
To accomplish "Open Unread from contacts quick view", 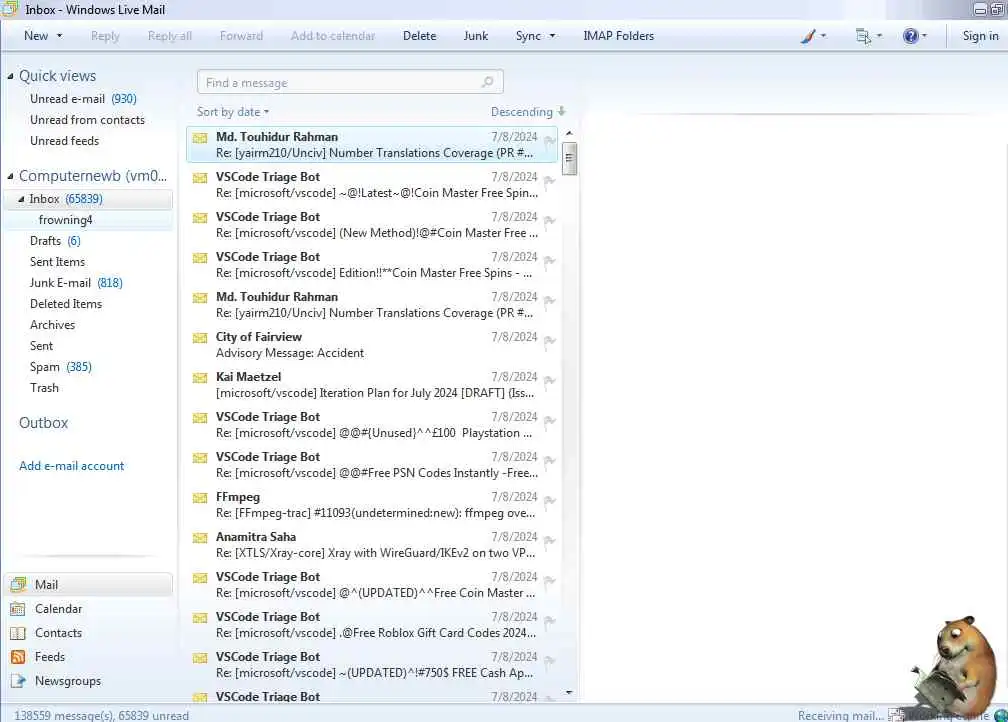I will pos(87,120).
